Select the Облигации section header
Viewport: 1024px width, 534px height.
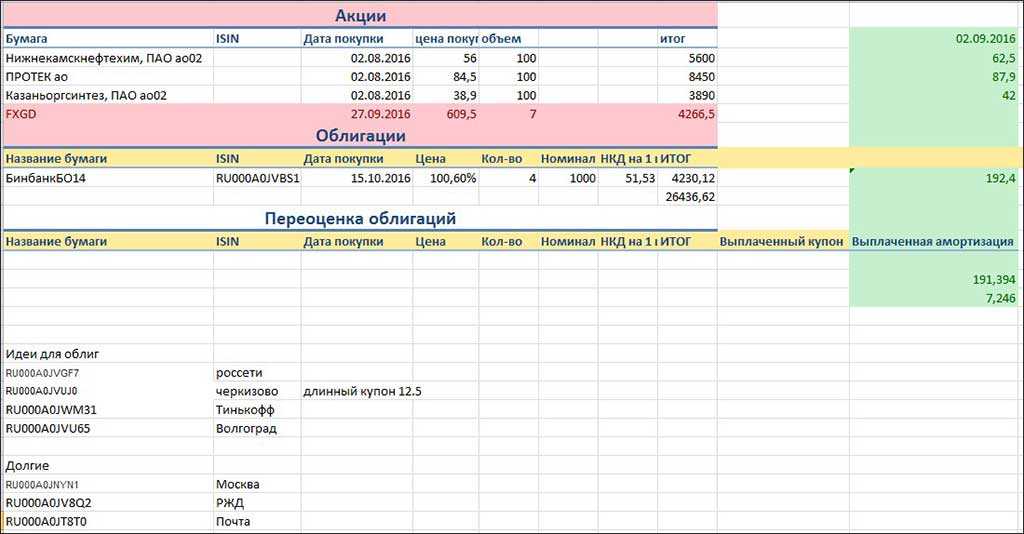tap(359, 136)
